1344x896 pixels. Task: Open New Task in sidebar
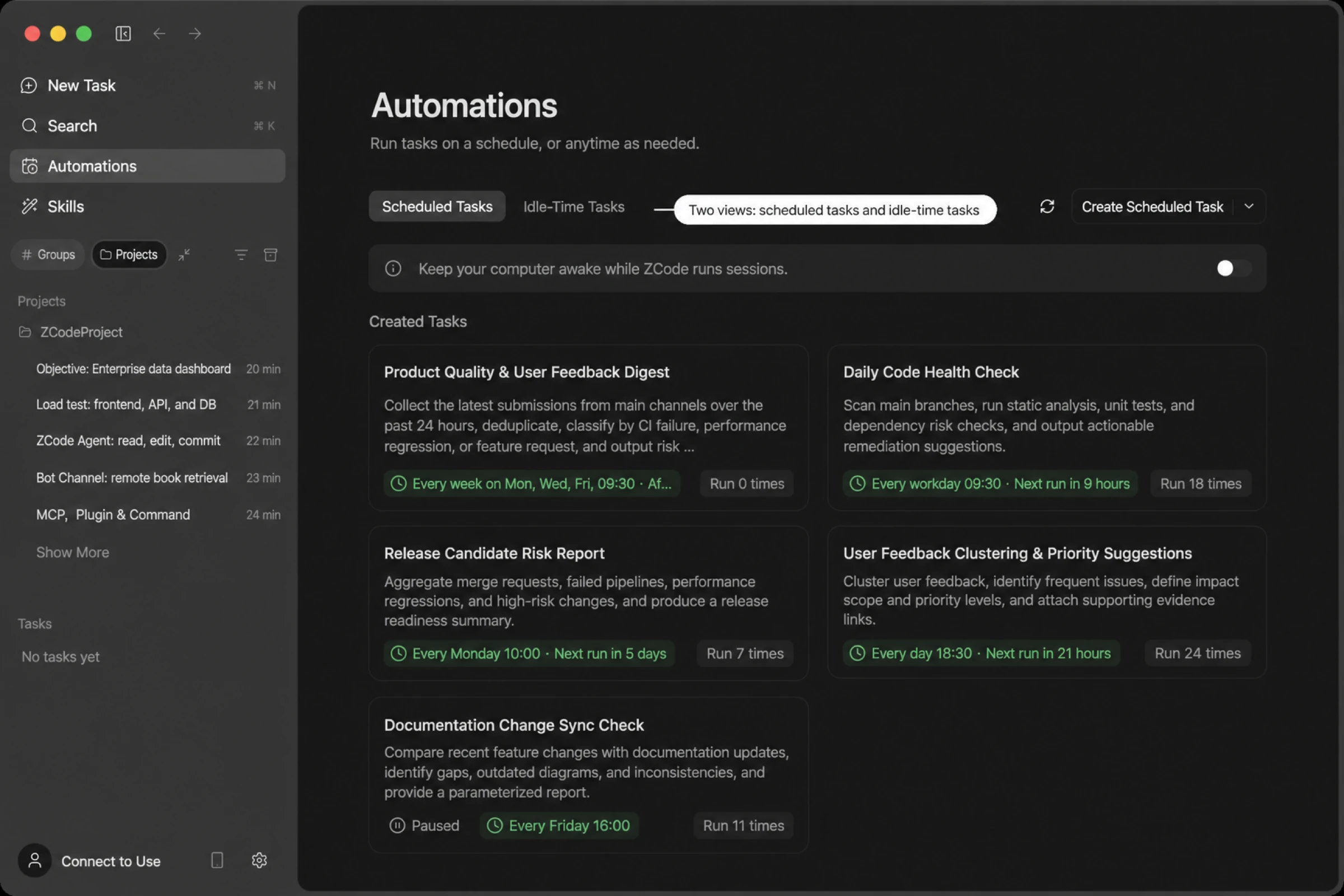pos(147,86)
